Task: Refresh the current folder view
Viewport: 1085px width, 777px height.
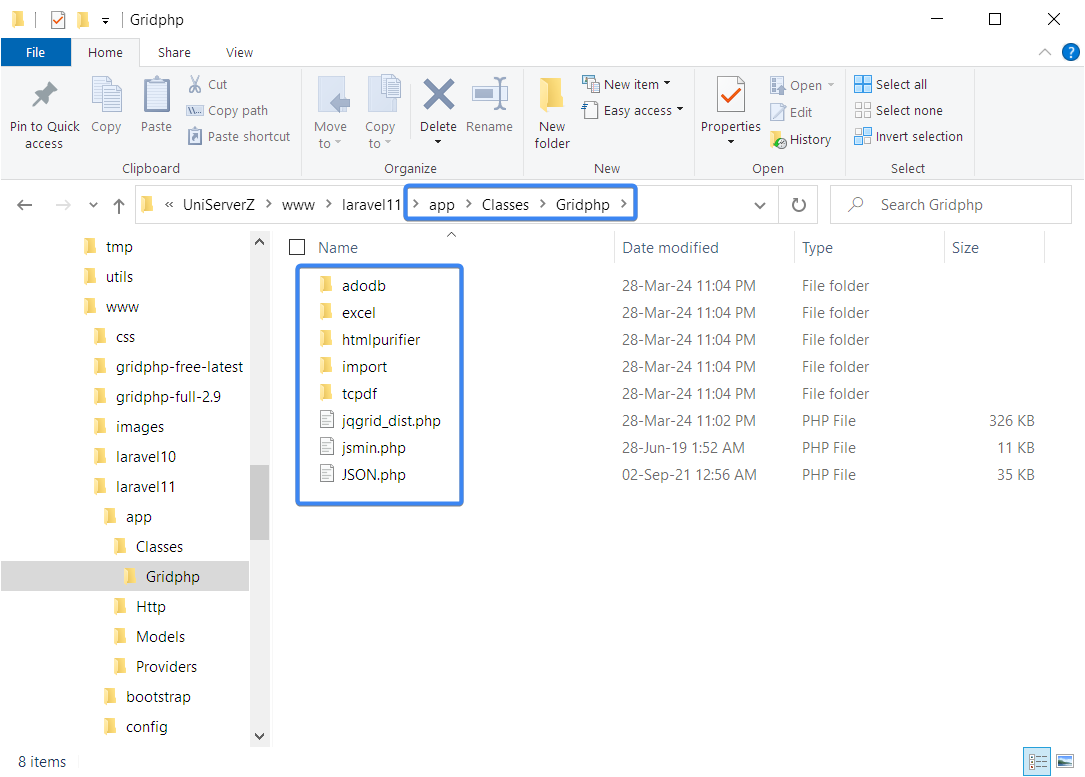Action: coord(798,205)
